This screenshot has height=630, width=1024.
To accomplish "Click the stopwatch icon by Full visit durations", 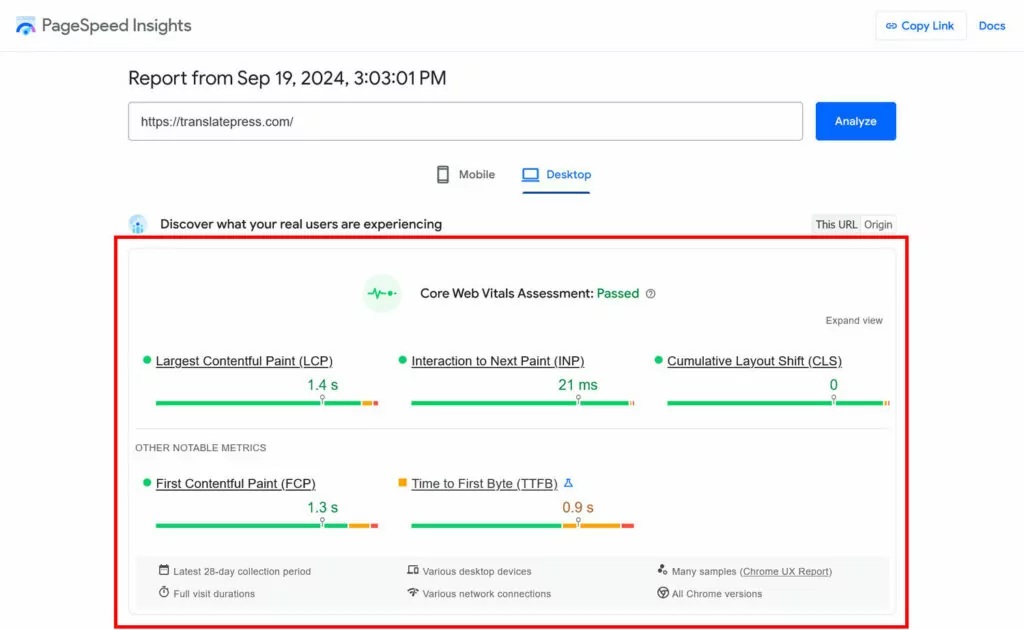I will pos(163,592).
